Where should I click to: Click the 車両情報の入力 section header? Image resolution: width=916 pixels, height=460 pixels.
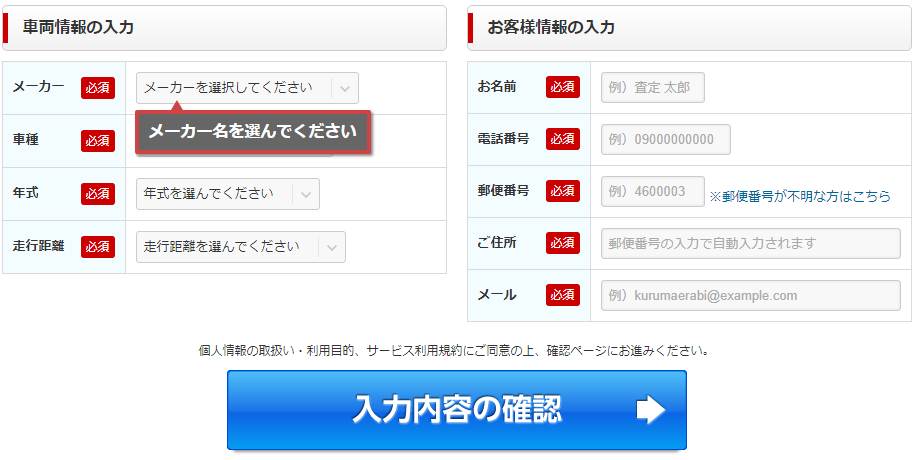(x=224, y=28)
